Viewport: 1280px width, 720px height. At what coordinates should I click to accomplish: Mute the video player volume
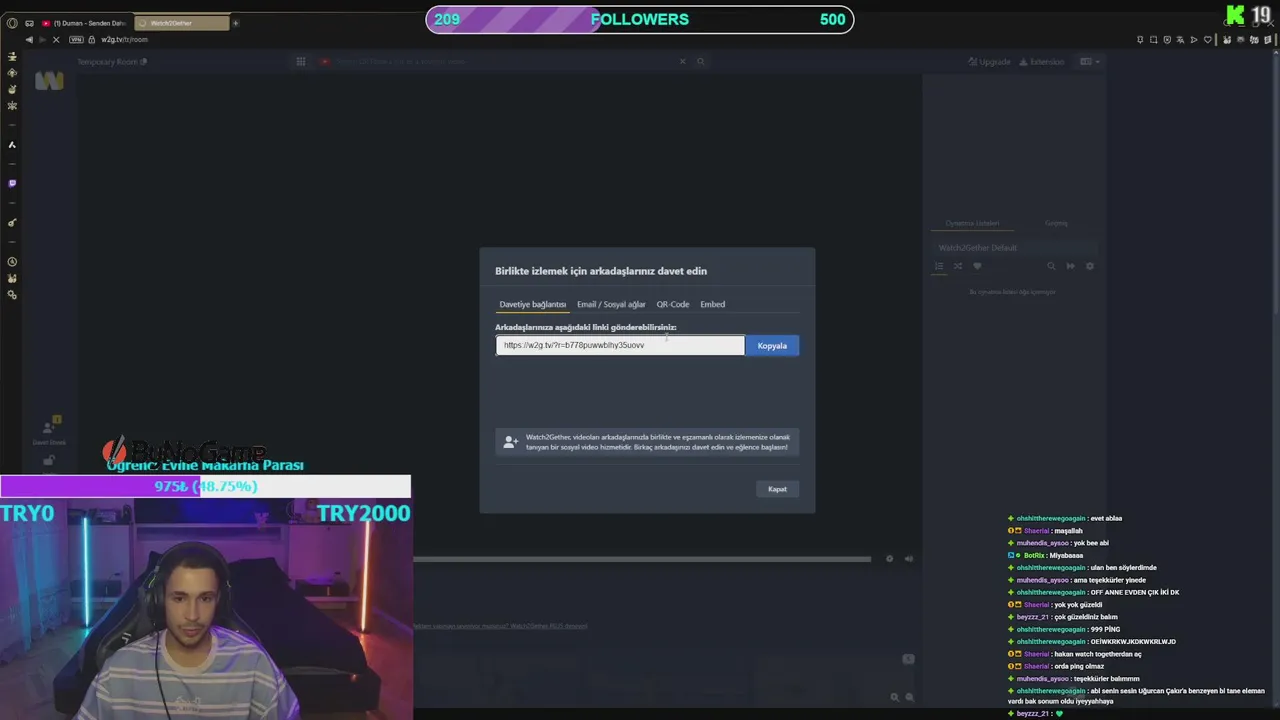click(x=908, y=559)
